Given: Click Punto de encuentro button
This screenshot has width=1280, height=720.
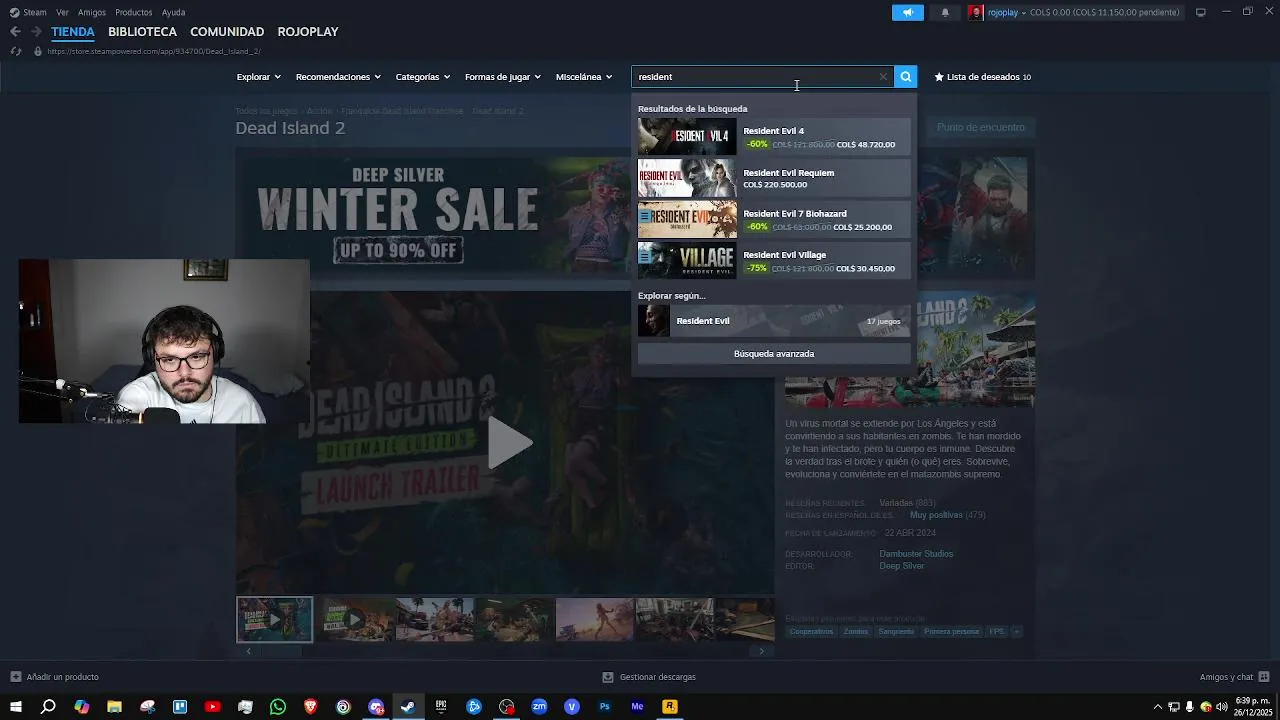Looking at the screenshot, I should pyautogui.click(x=980, y=127).
